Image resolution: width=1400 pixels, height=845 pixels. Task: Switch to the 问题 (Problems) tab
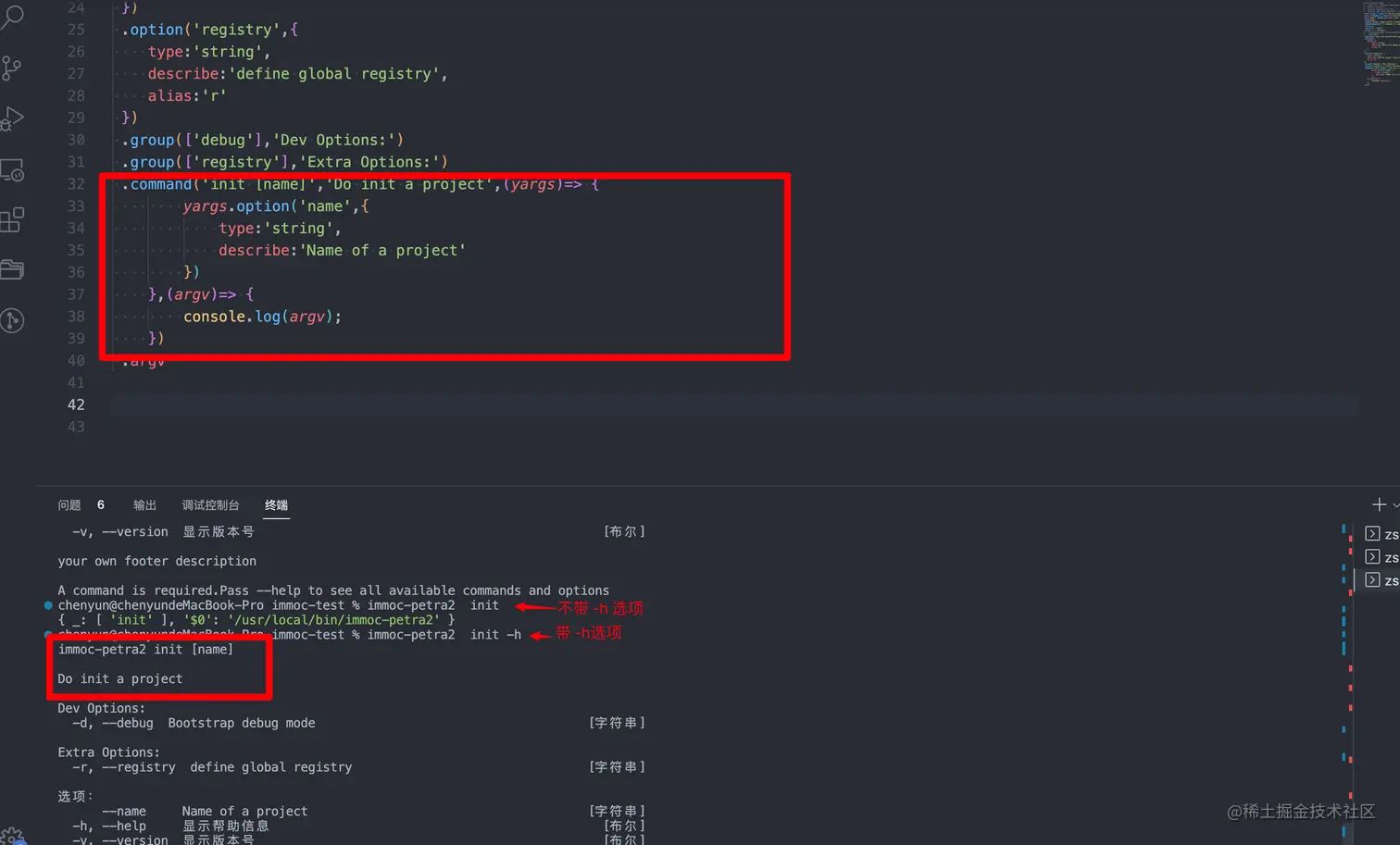point(69,505)
